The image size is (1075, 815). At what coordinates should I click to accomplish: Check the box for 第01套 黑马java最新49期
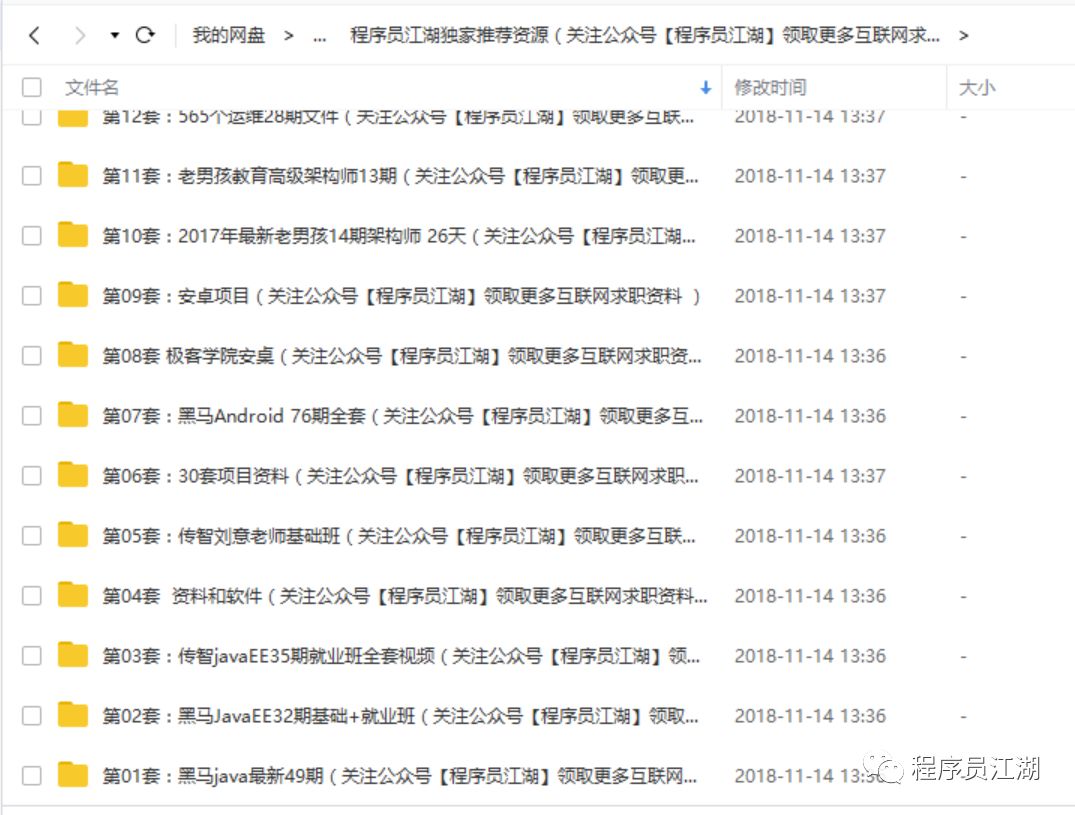coord(32,775)
